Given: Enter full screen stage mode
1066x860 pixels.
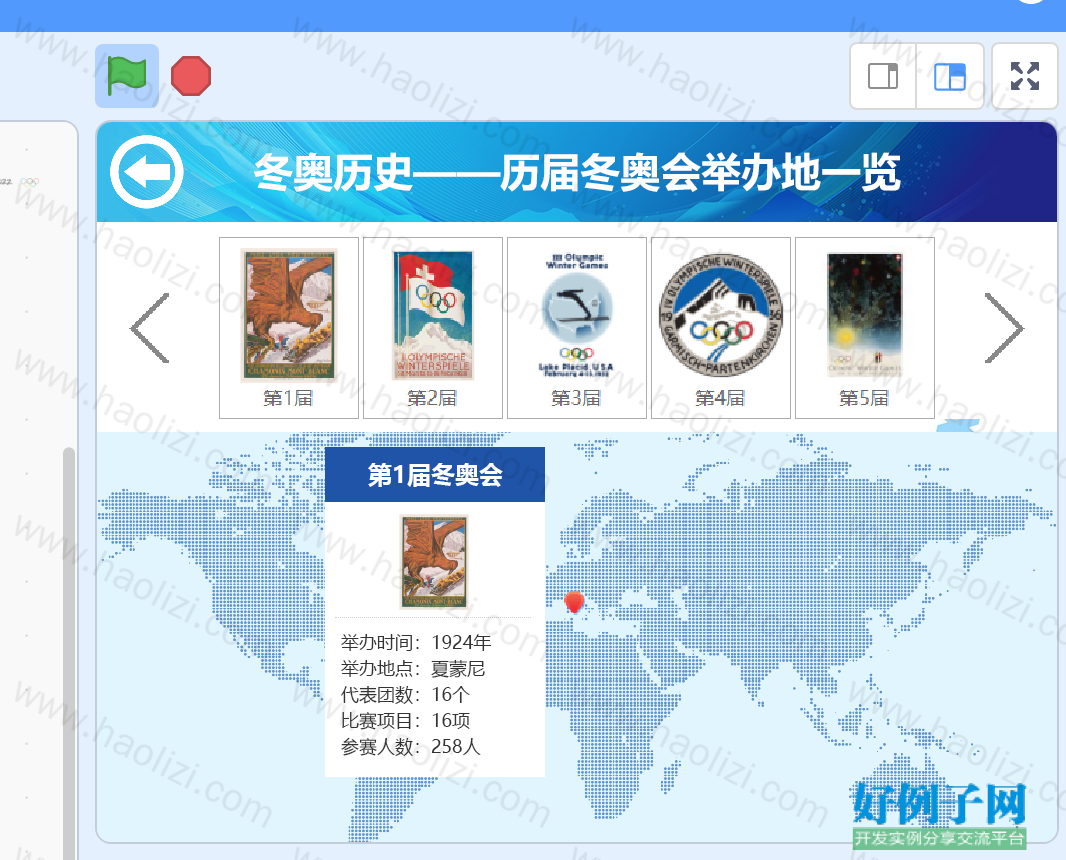Looking at the screenshot, I should (1025, 76).
